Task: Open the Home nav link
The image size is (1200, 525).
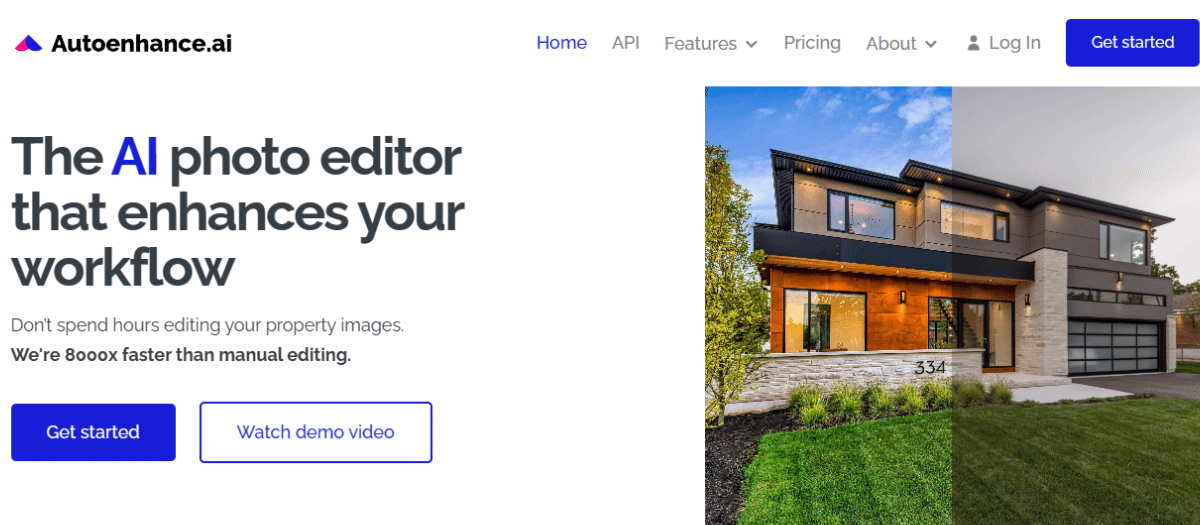Action: pyautogui.click(x=561, y=42)
